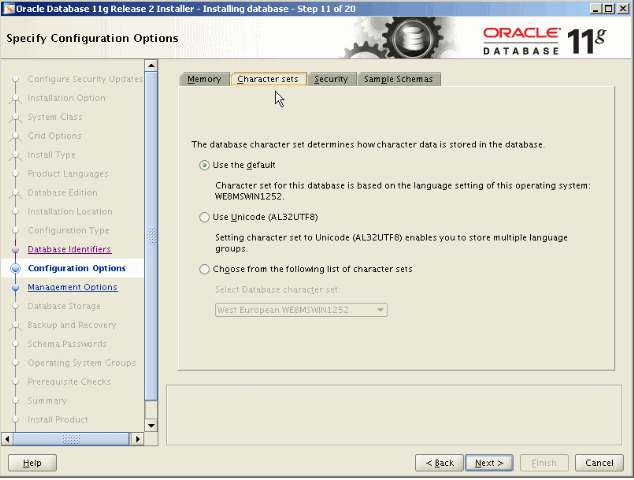The height and width of the screenshot is (480, 634).
Task: Go back with the < Back button
Action: point(439,463)
